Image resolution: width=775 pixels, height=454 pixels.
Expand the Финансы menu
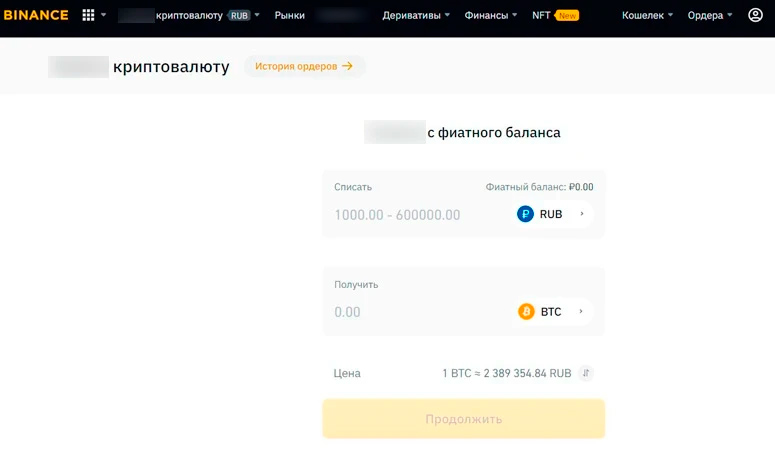[x=490, y=15]
